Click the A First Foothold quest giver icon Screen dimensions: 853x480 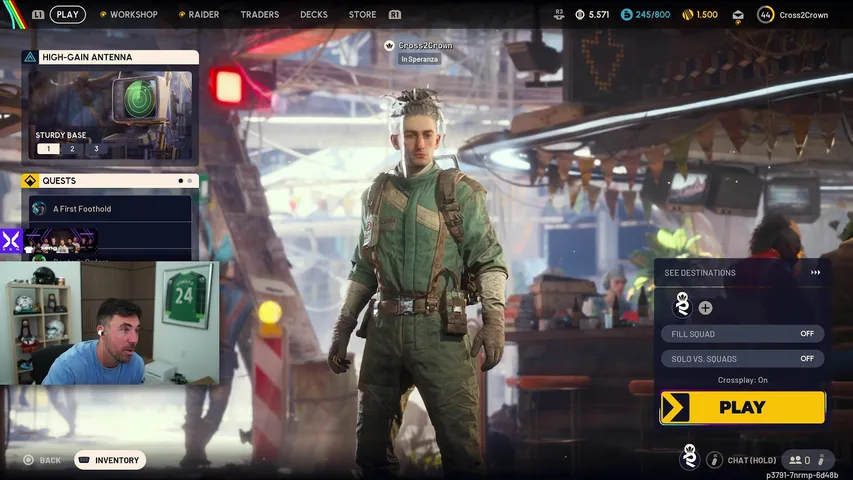pyautogui.click(x=39, y=208)
